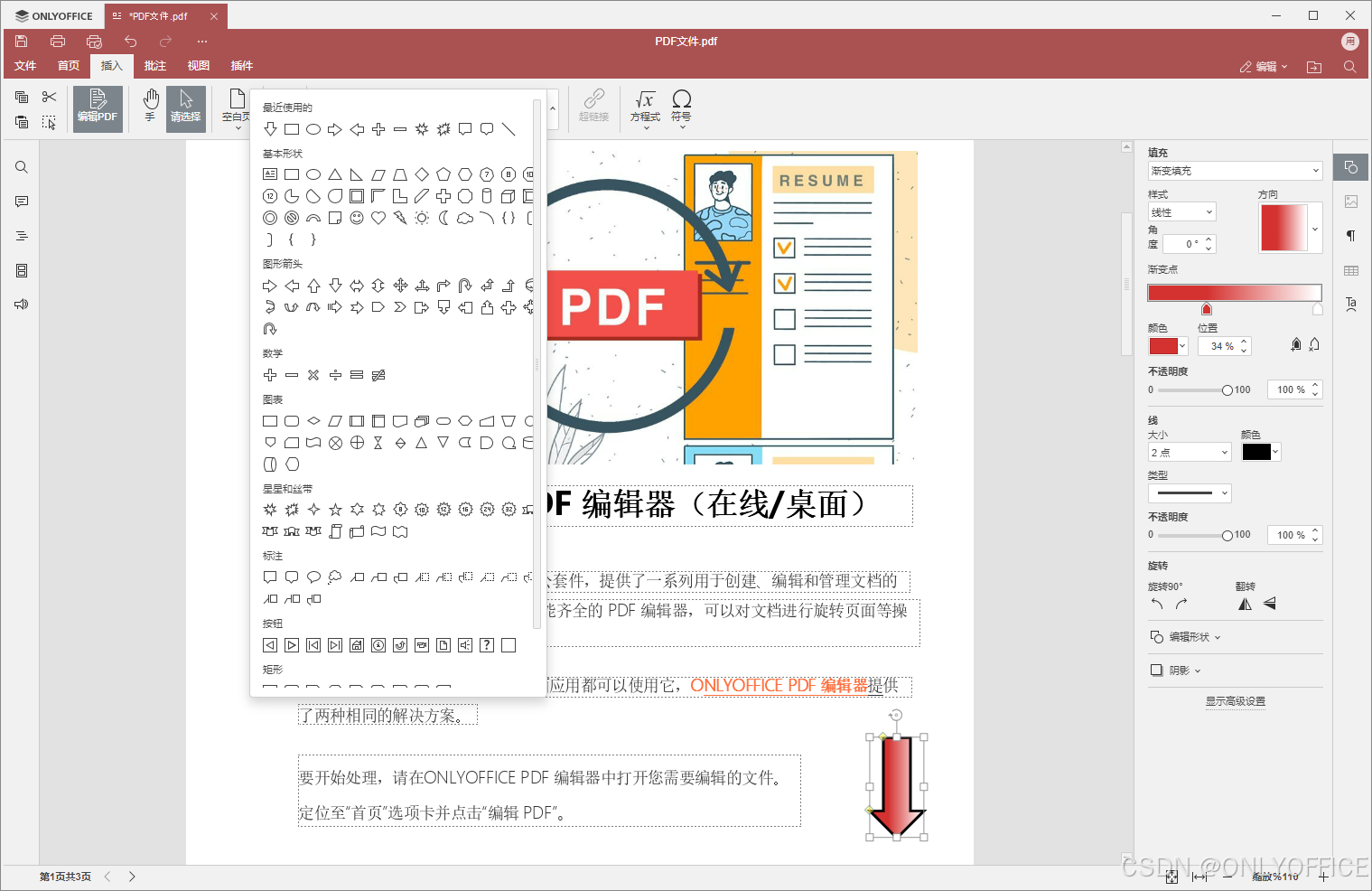Rotate shape 90° clockwise
The height and width of the screenshot is (891, 1372).
pyautogui.click(x=1181, y=604)
